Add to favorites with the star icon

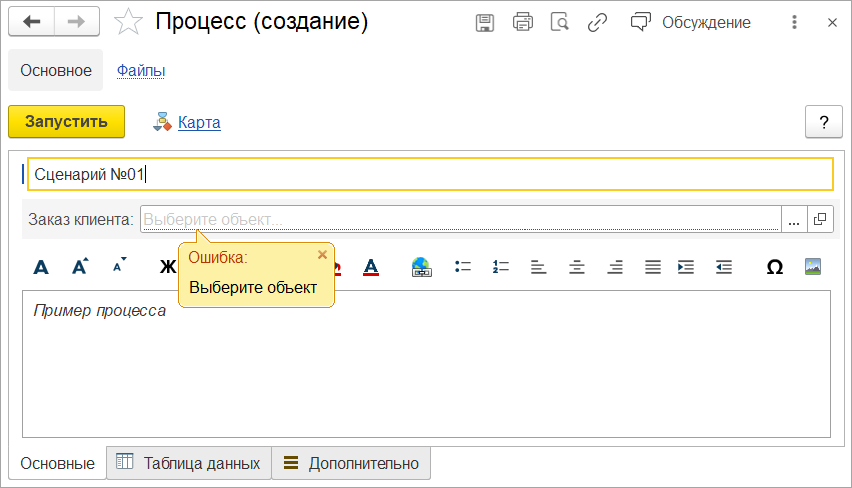[129, 22]
